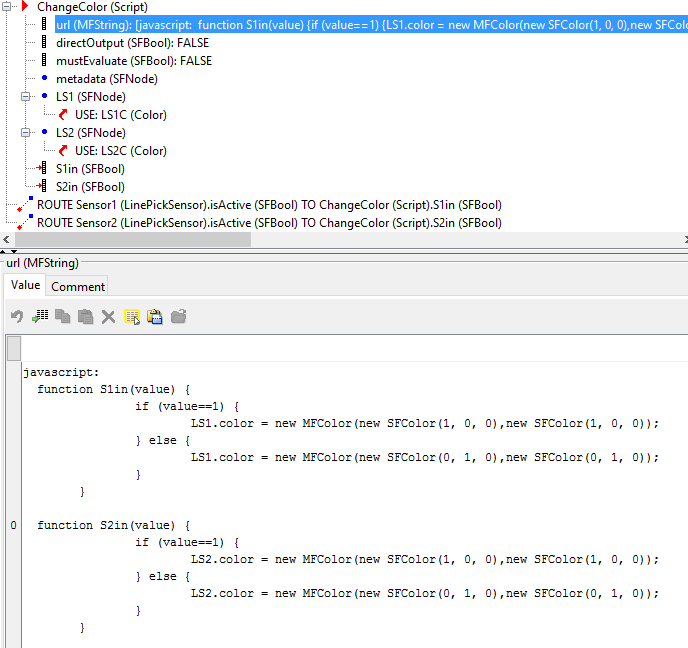Collapse the LS1 SFNode branch
688x648 pixels.
click(25, 97)
